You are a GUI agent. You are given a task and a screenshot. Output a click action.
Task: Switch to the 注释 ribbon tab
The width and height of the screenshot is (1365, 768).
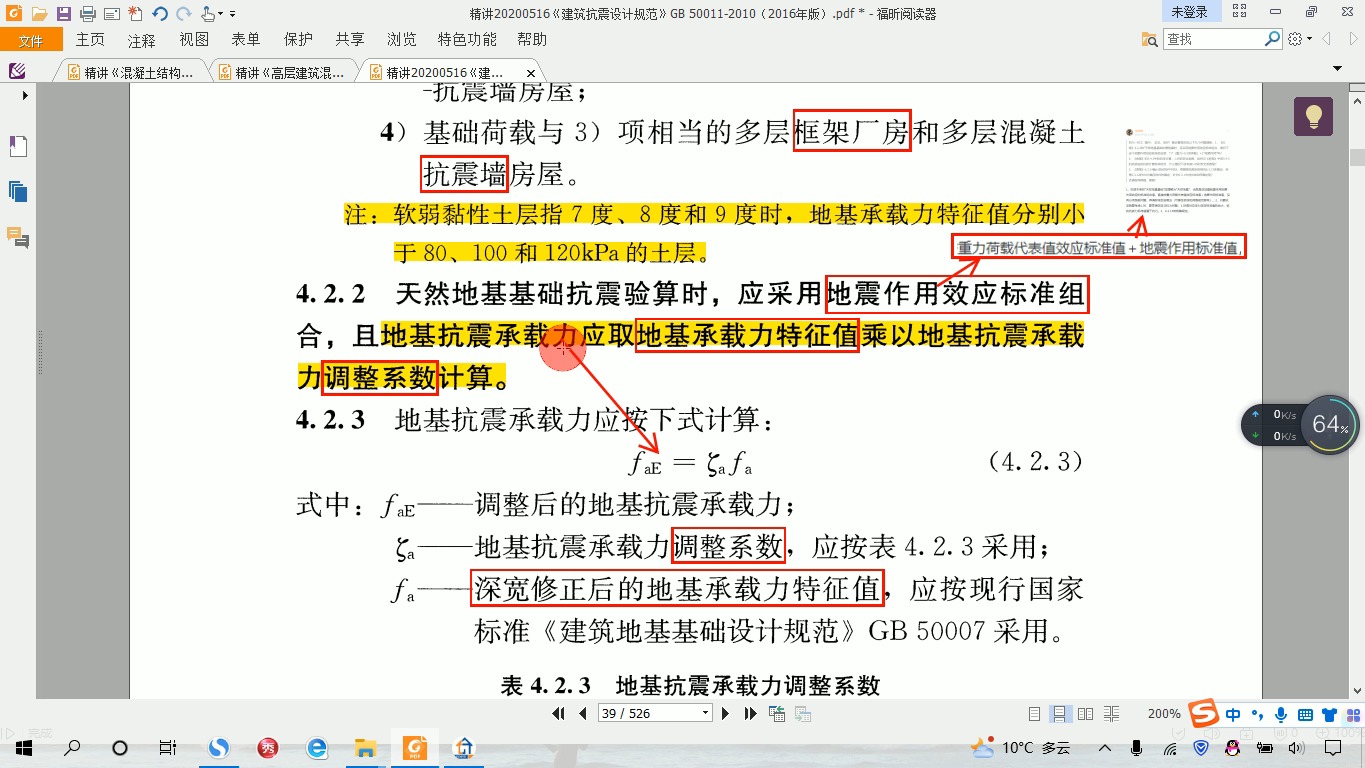(142, 38)
